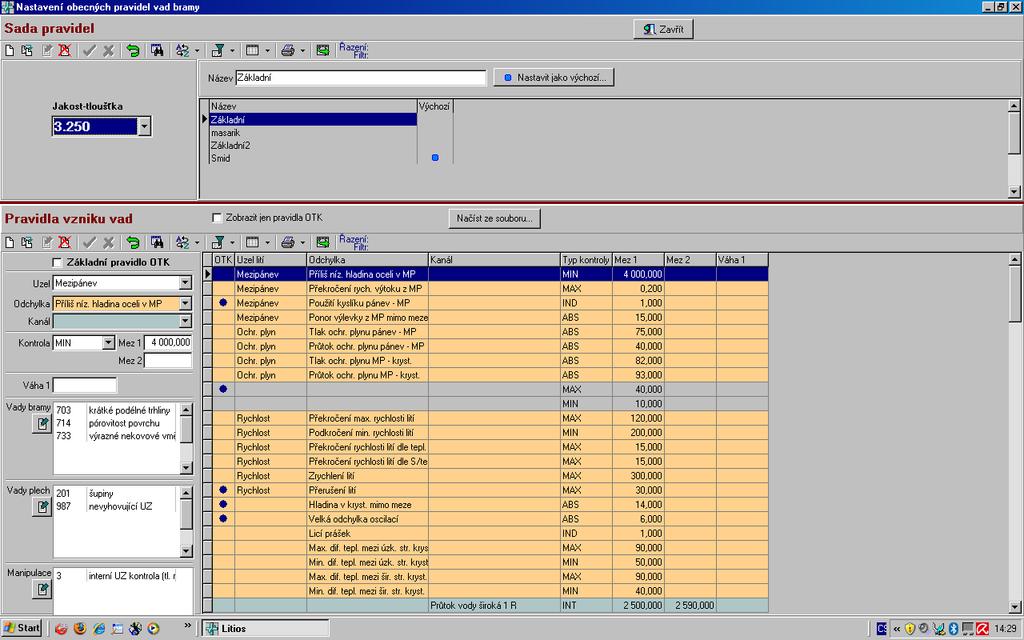The width and height of the screenshot is (1024, 640).
Task: Open the Kanál dropdown
Action: 185,321
